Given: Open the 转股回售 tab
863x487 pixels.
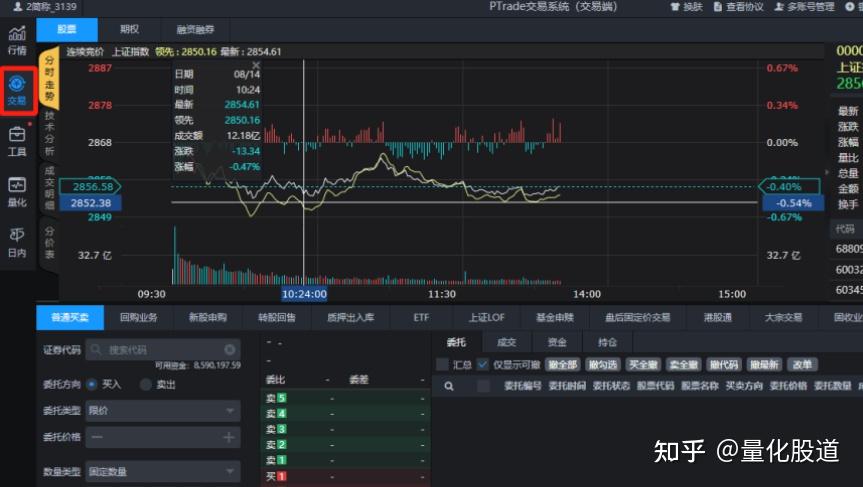Looking at the screenshot, I should [x=277, y=318].
